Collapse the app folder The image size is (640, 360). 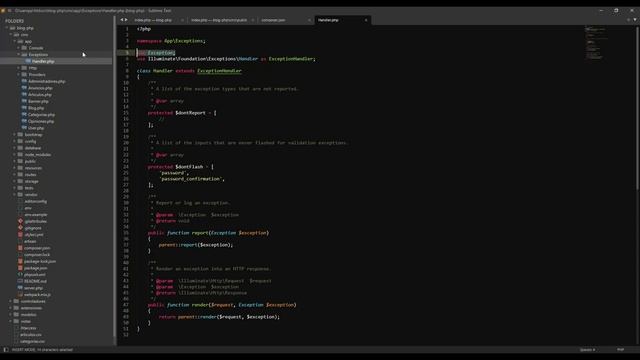[15, 41]
